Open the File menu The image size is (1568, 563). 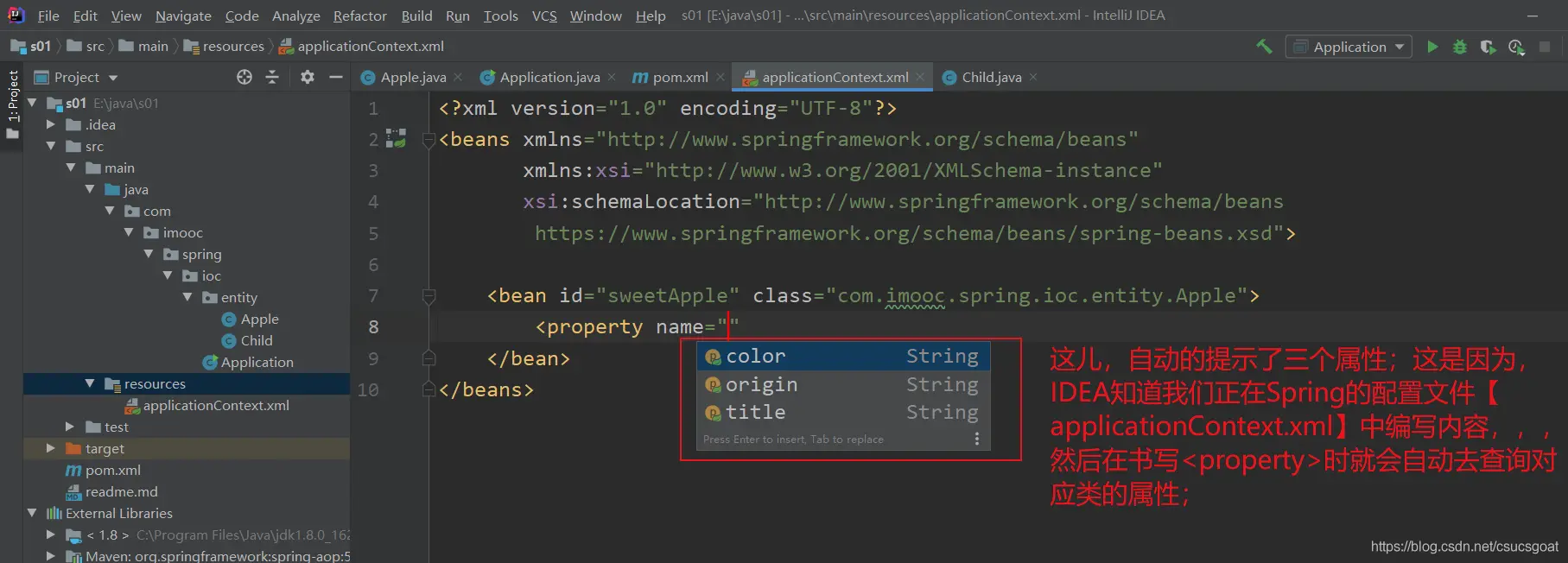click(48, 16)
